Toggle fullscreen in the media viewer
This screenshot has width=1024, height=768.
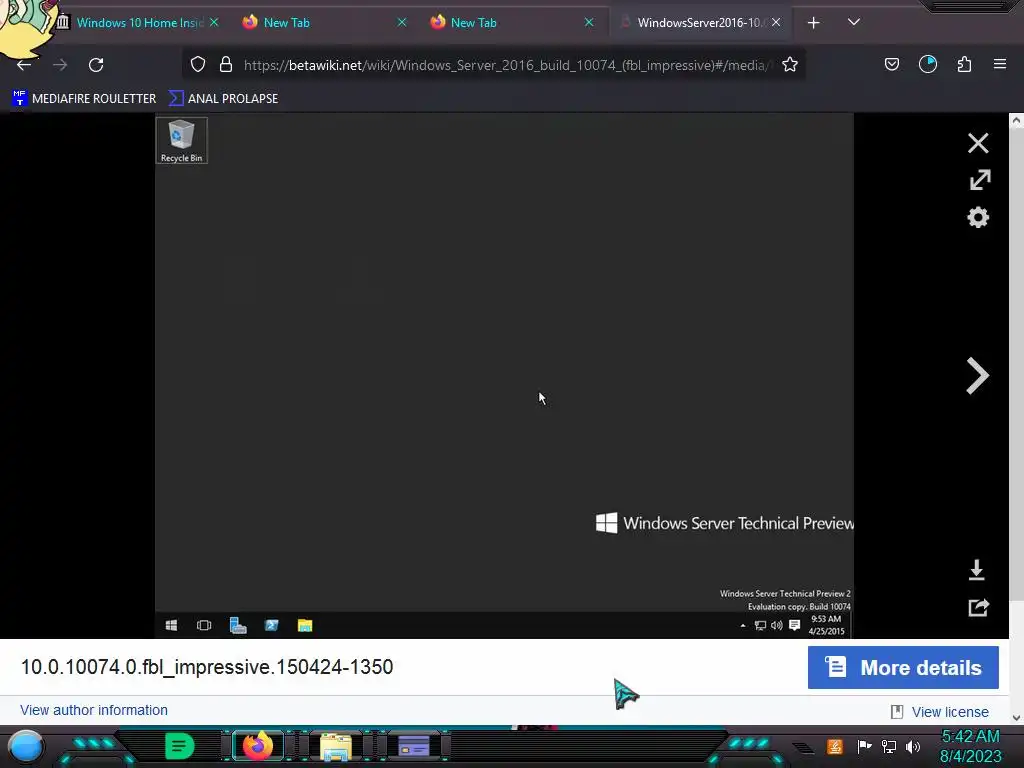(980, 180)
